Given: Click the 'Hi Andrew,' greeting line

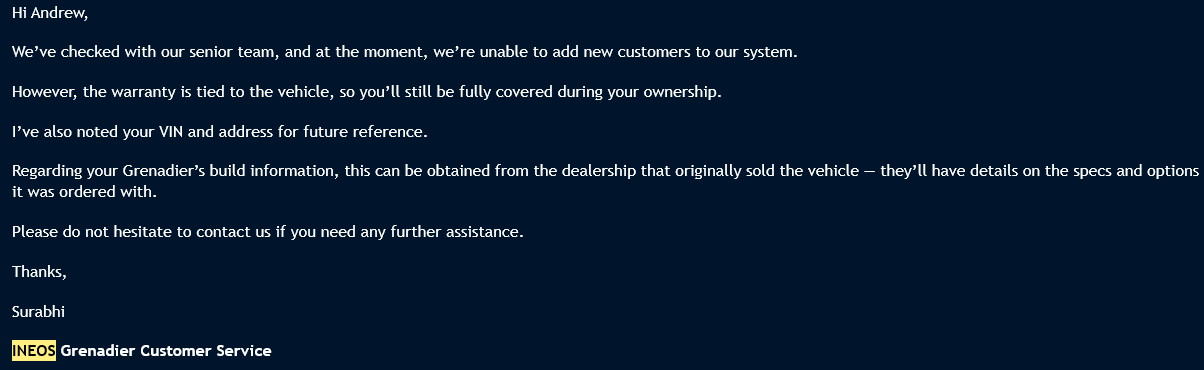Looking at the screenshot, I should coord(49,14).
